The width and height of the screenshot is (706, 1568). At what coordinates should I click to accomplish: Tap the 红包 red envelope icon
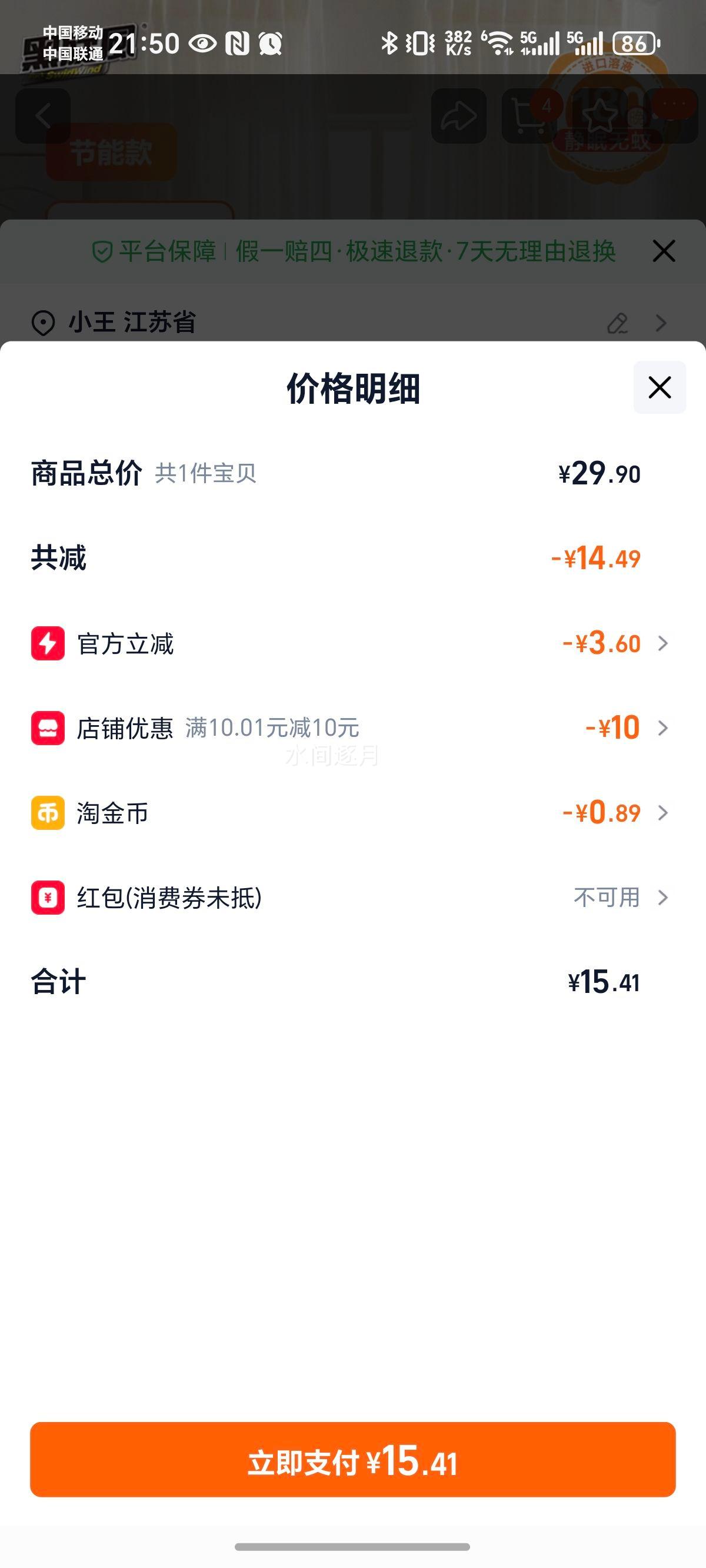(x=48, y=897)
